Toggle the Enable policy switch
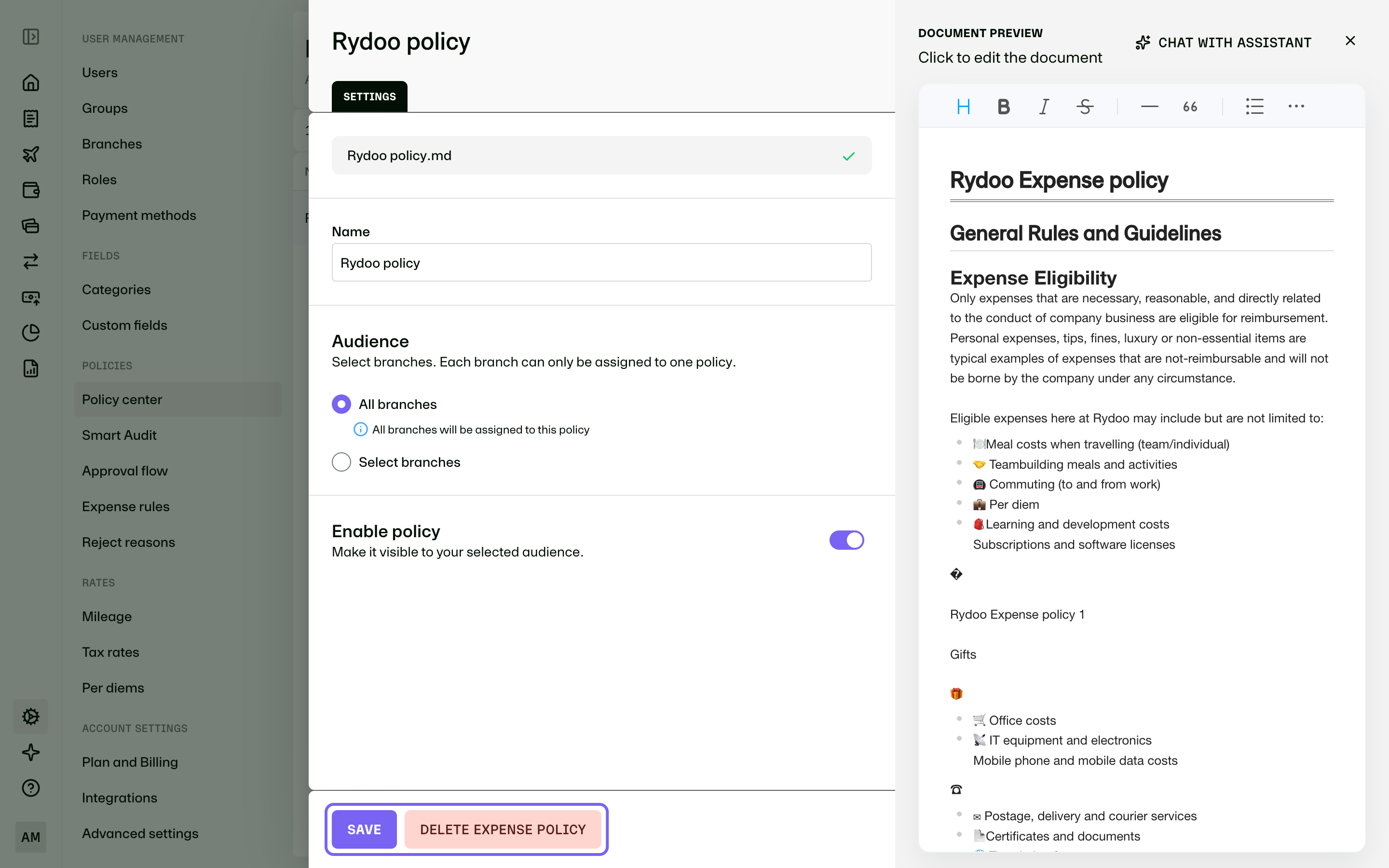 (846, 540)
